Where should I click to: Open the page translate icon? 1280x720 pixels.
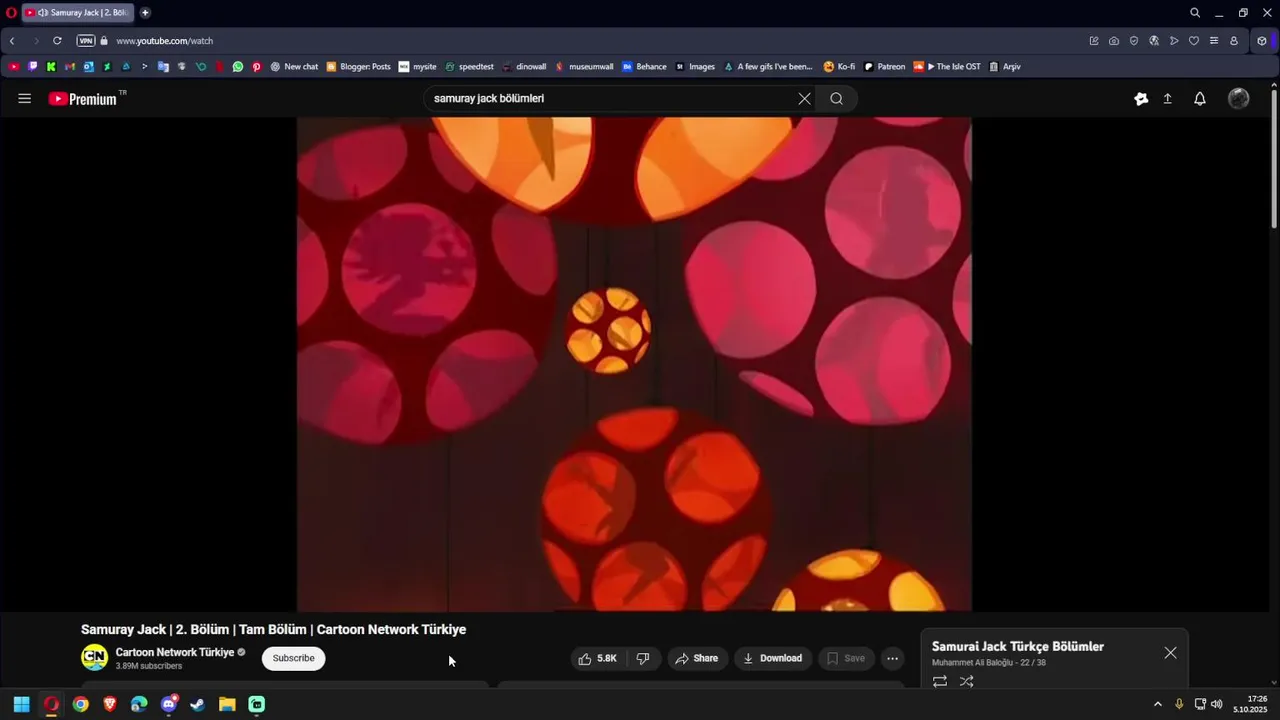pyautogui.click(x=1154, y=41)
